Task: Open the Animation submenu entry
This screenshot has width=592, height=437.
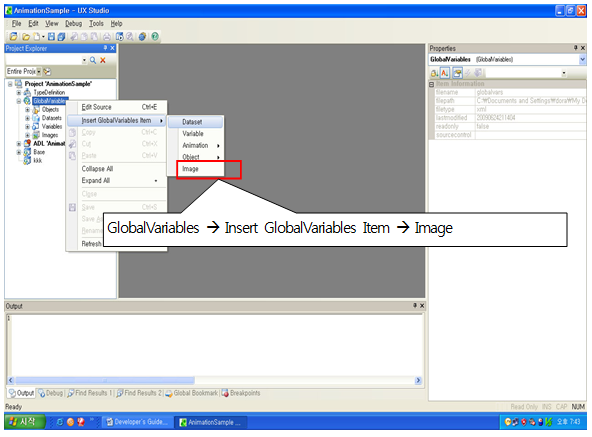Action: tap(196, 145)
